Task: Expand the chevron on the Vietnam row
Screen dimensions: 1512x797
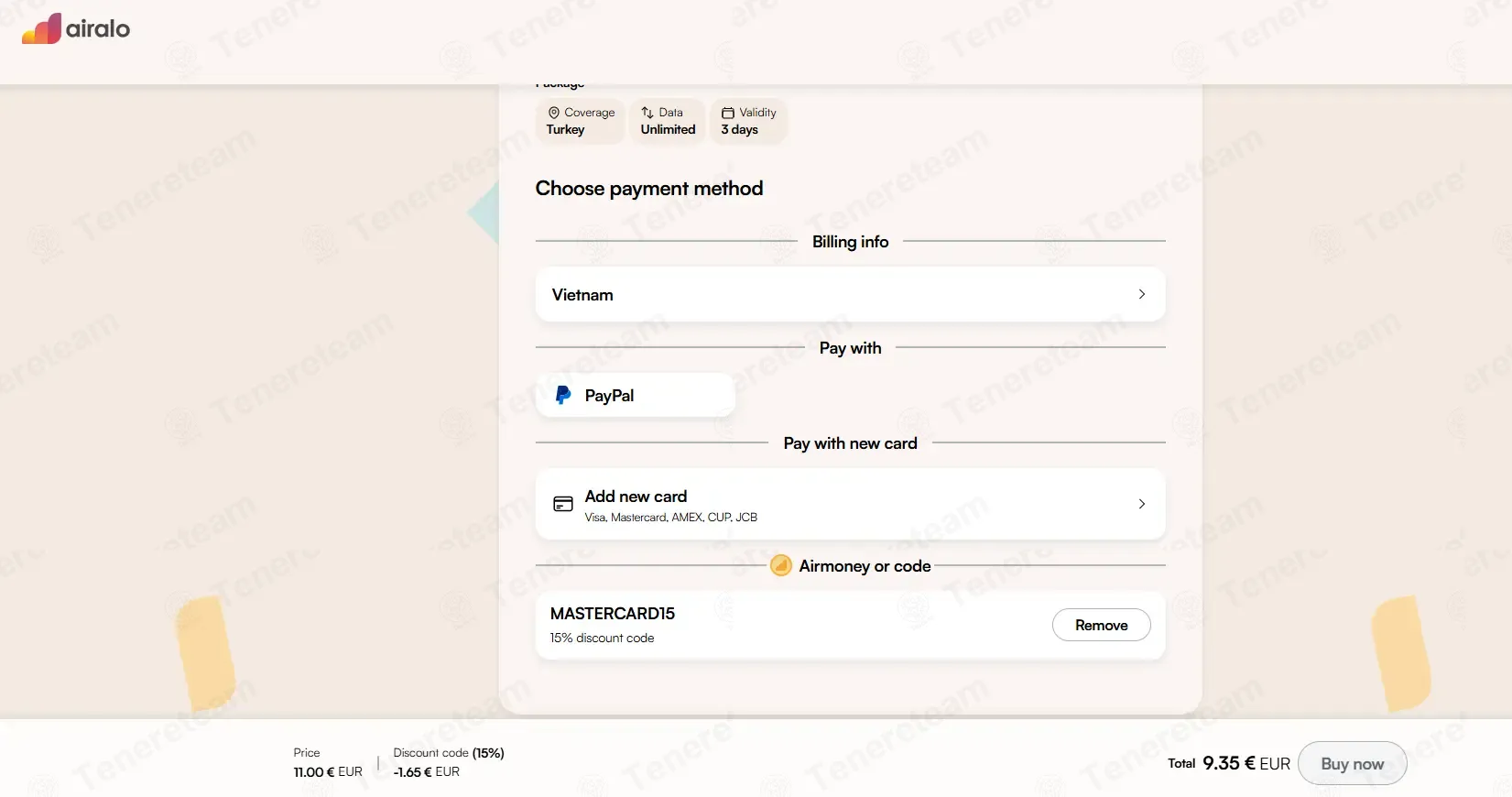Action: [x=1142, y=294]
